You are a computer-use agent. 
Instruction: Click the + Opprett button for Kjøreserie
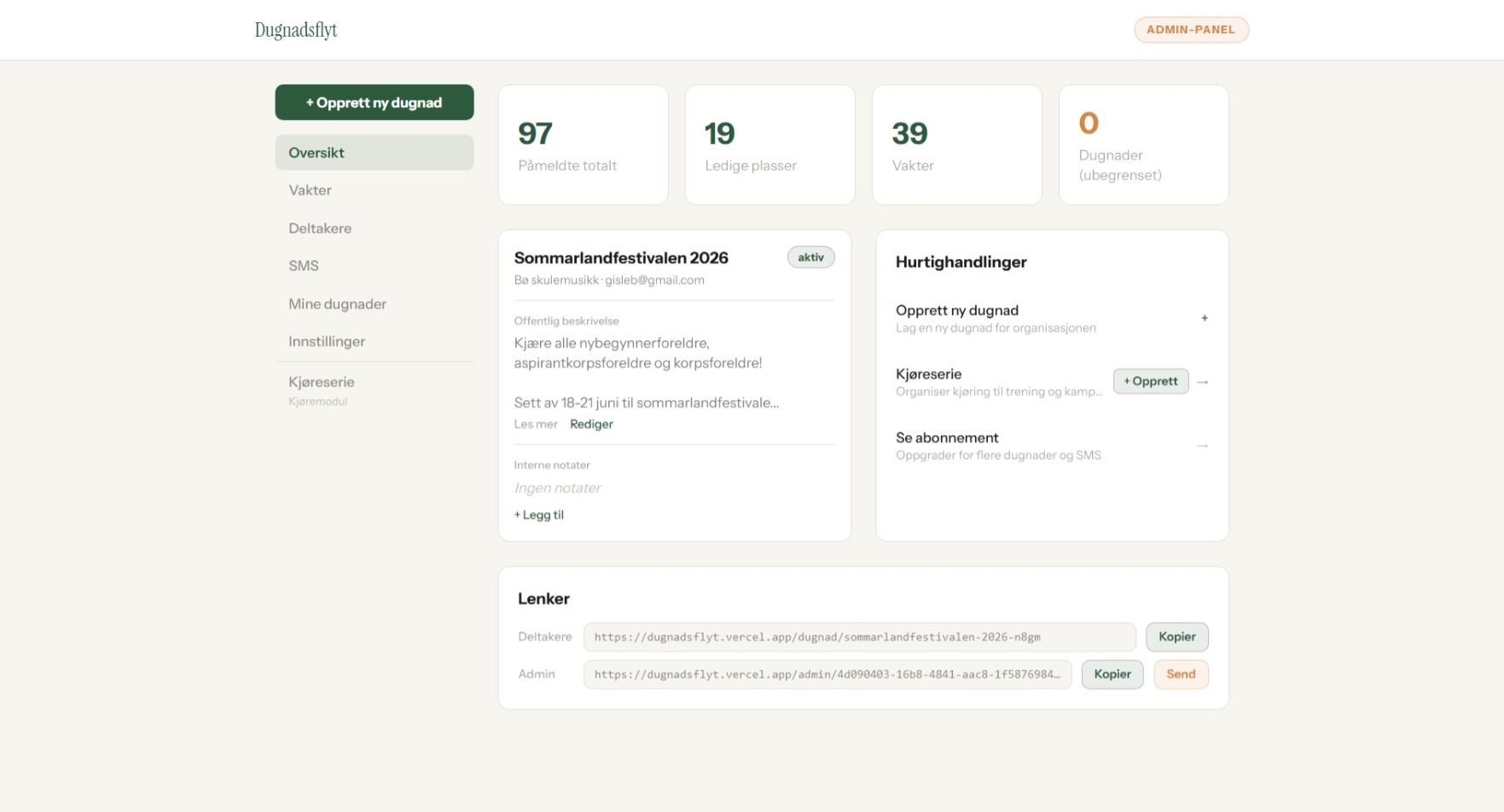click(1151, 381)
